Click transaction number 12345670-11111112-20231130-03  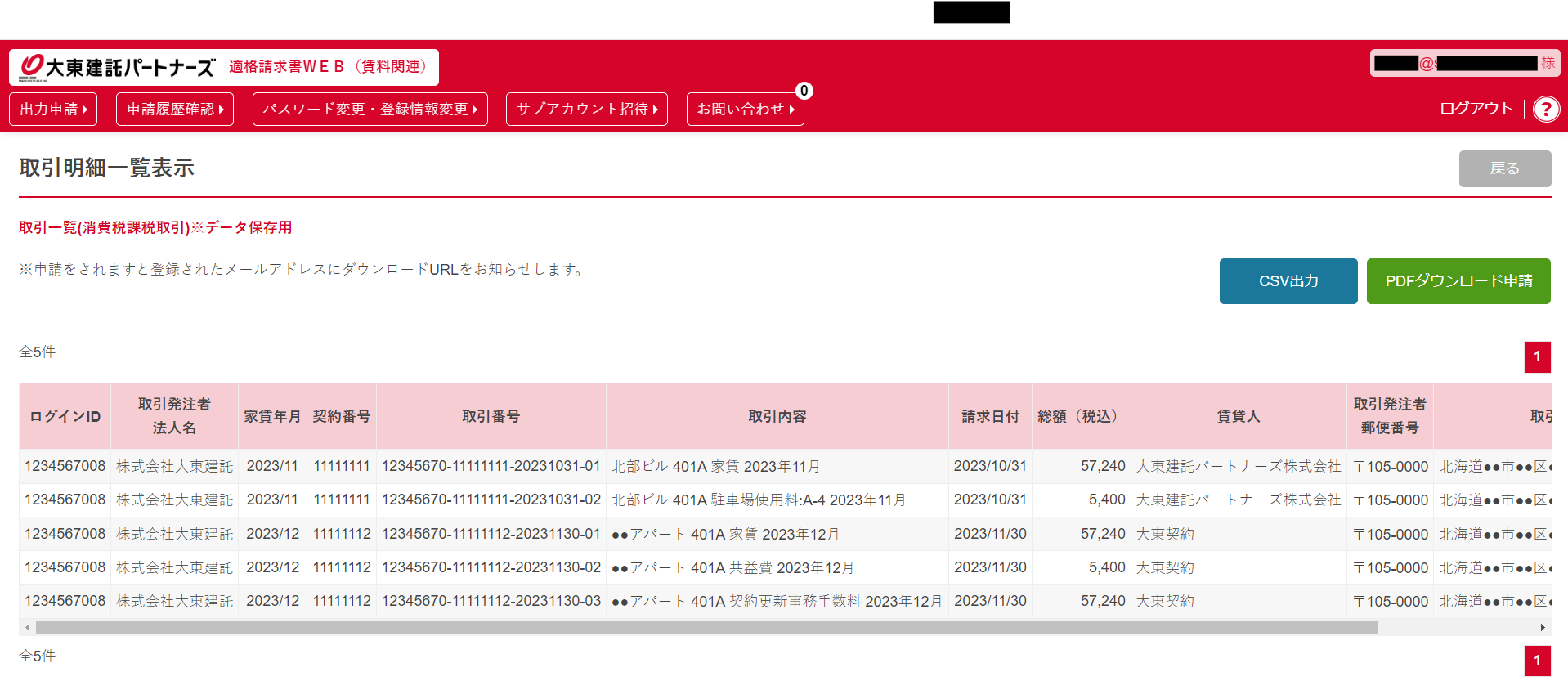(x=491, y=601)
